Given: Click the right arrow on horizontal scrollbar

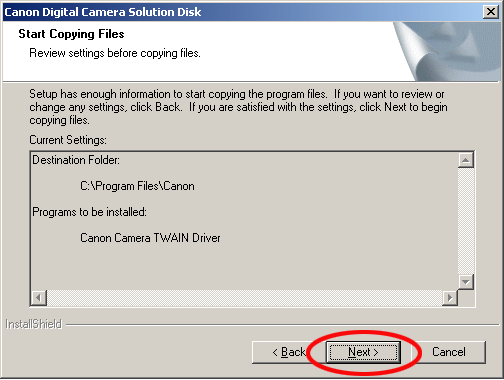Looking at the screenshot, I should (x=450, y=297).
